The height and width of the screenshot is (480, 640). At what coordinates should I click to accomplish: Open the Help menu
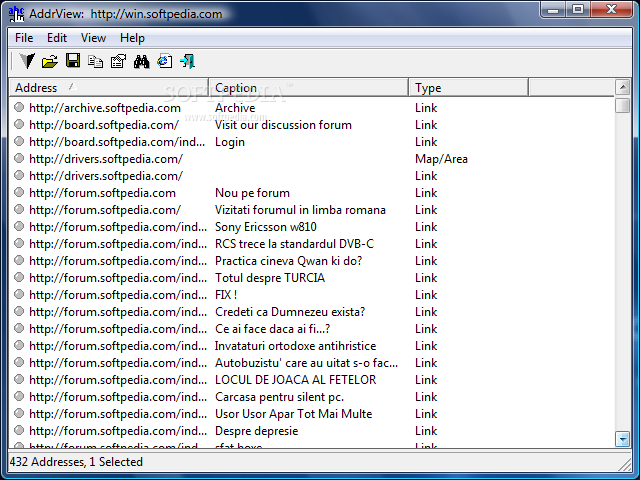click(132, 38)
